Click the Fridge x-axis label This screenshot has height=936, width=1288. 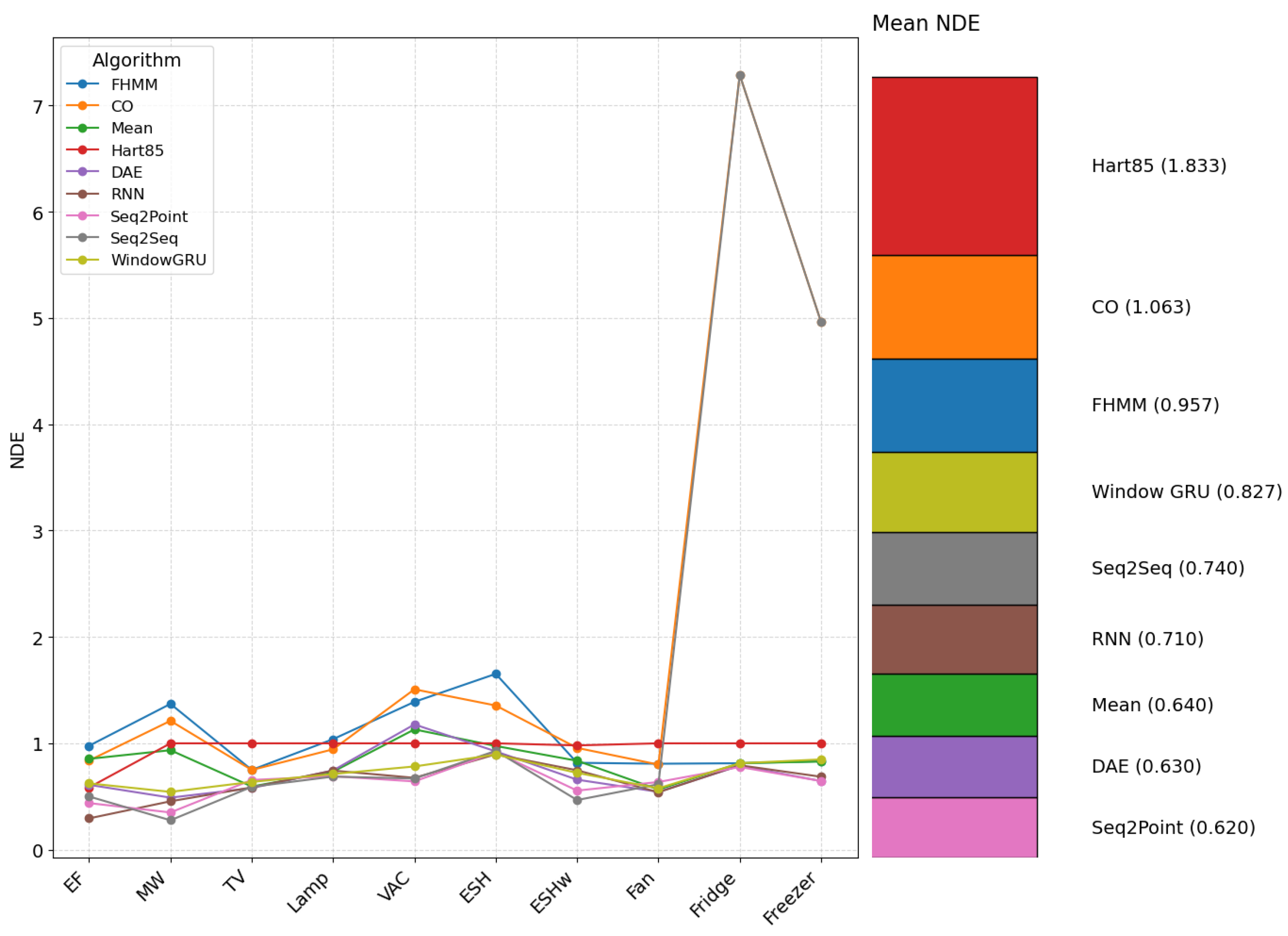[713, 895]
